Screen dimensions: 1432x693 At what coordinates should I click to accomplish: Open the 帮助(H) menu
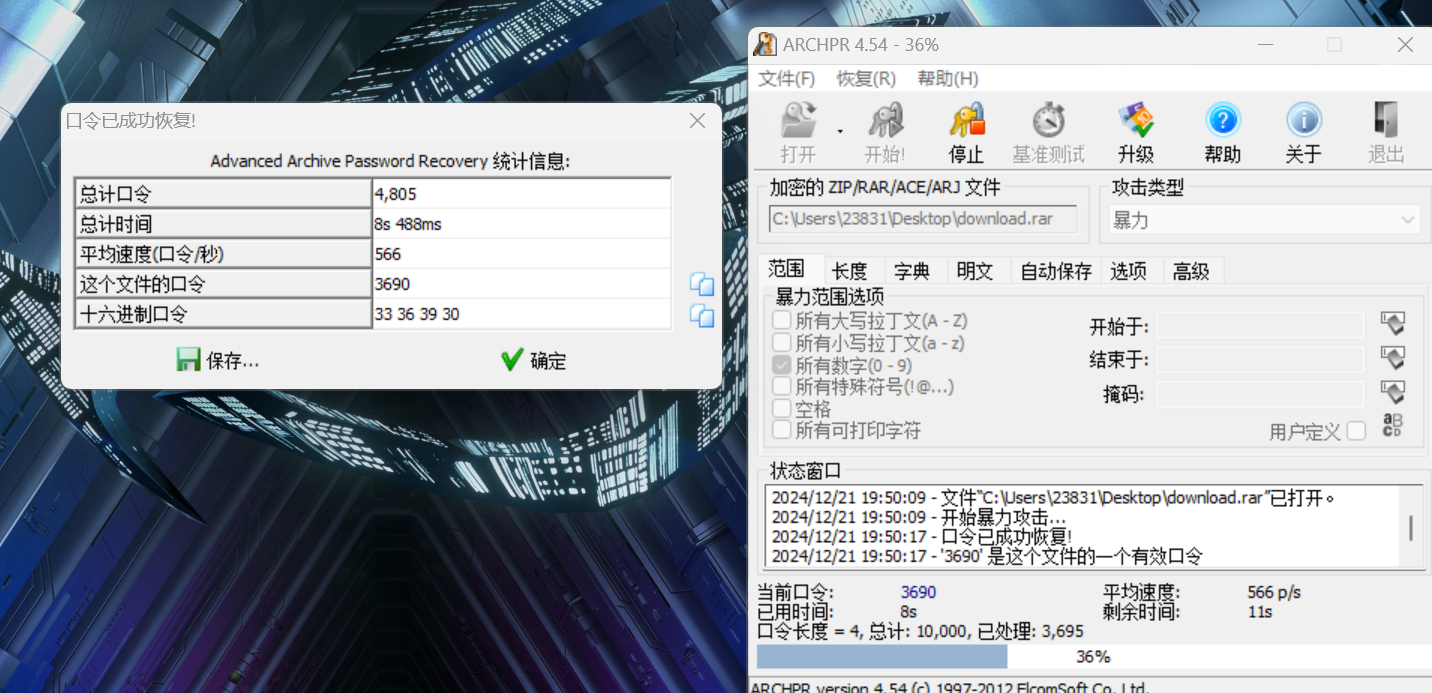(948, 79)
